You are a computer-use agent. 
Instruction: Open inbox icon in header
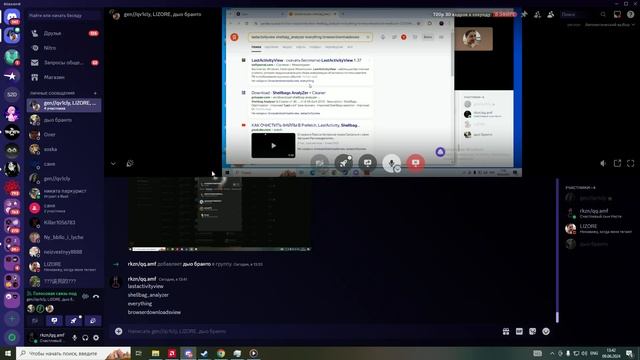tap(617, 14)
